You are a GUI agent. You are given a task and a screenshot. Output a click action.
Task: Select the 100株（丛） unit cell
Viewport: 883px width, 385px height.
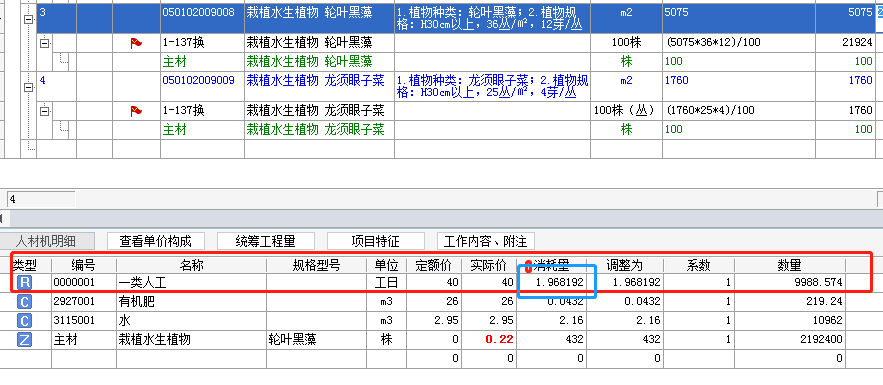coord(626,111)
